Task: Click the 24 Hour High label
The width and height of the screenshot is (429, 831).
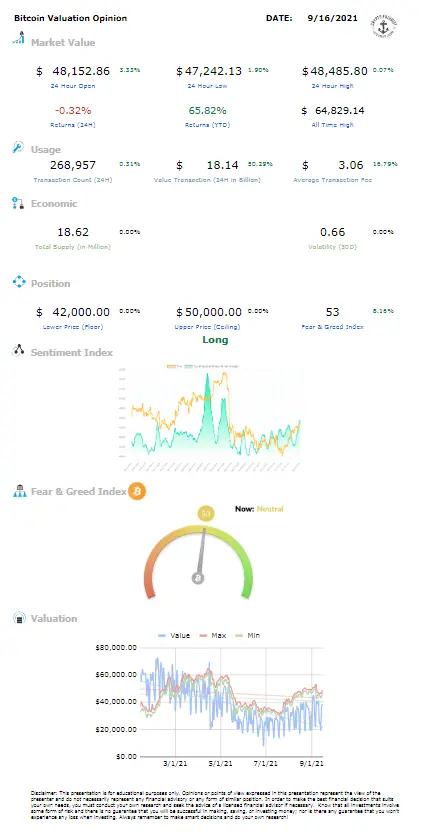Action: click(333, 85)
